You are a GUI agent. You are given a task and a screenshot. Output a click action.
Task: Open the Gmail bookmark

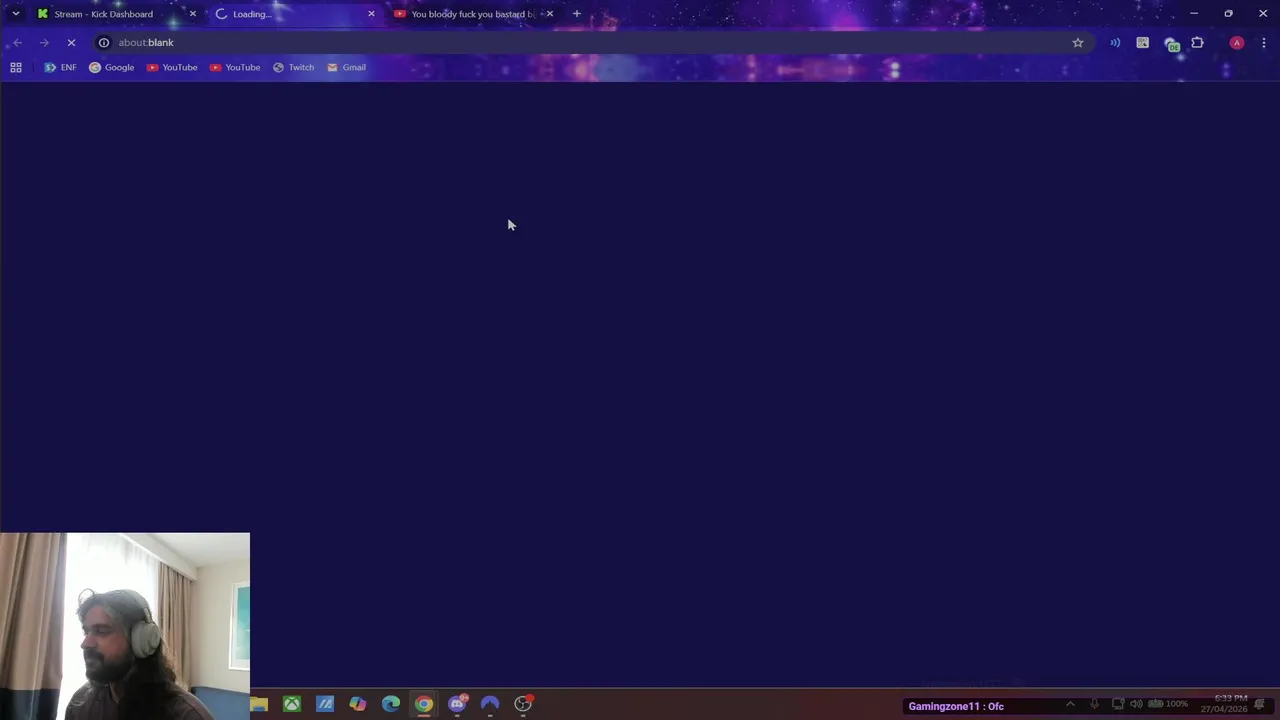(x=346, y=68)
